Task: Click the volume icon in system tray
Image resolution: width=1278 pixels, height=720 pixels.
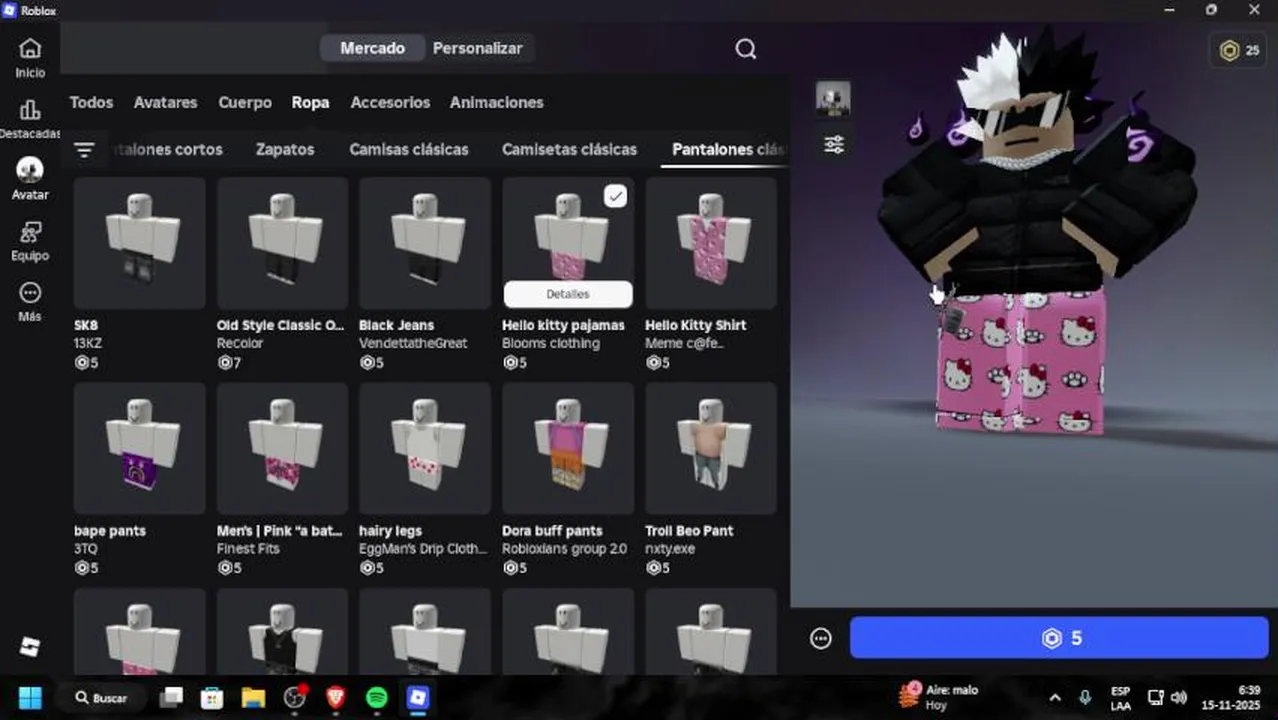Action: (1179, 698)
